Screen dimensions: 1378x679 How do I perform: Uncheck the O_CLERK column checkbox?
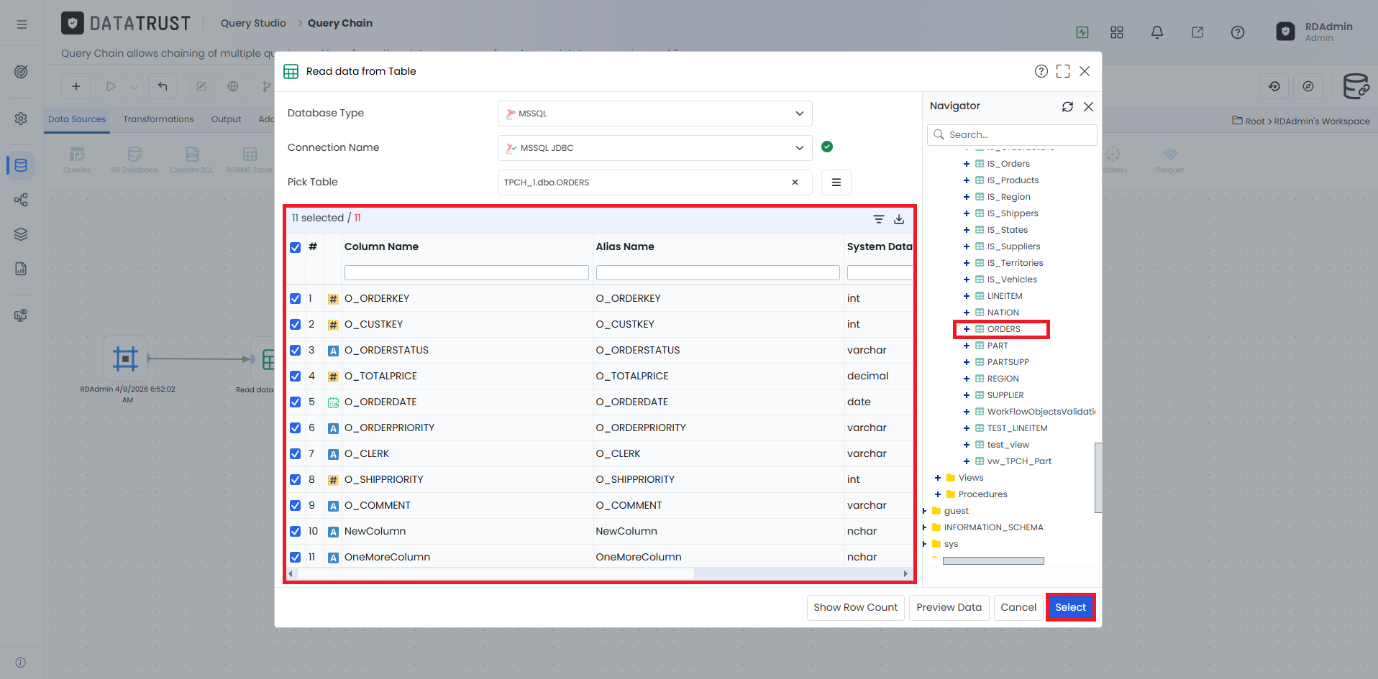(295, 453)
